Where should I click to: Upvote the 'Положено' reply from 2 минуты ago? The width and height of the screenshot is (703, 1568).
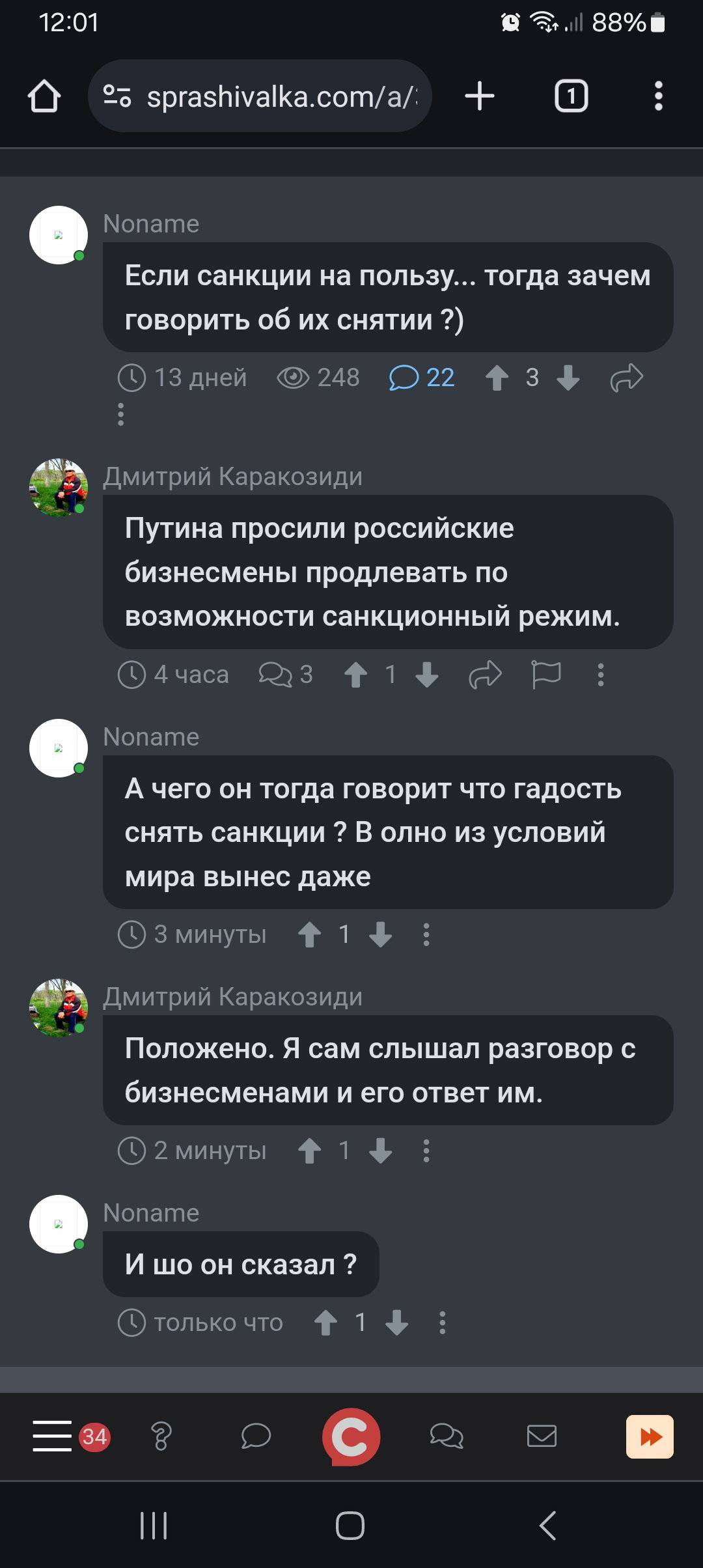pyautogui.click(x=309, y=1151)
